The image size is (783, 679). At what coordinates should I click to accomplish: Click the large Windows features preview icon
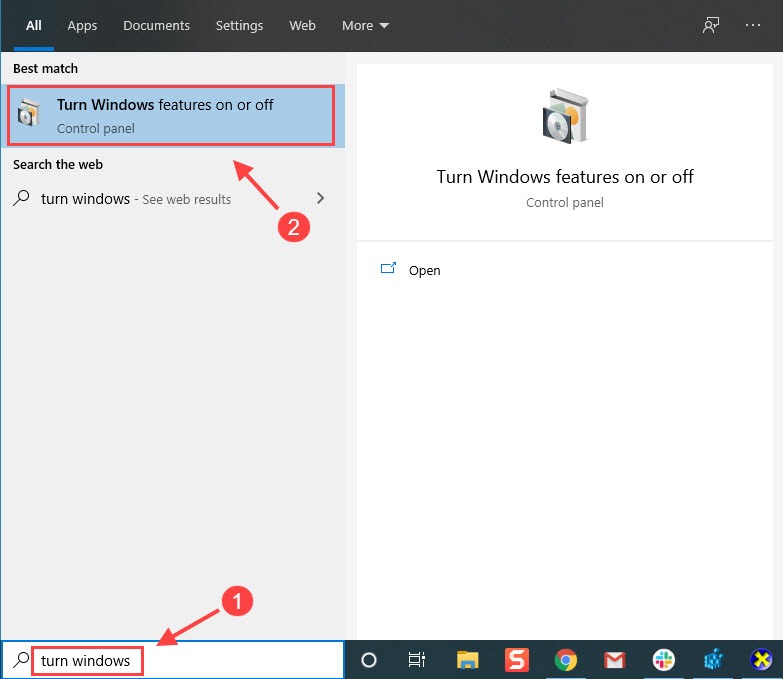tap(565, 116)
